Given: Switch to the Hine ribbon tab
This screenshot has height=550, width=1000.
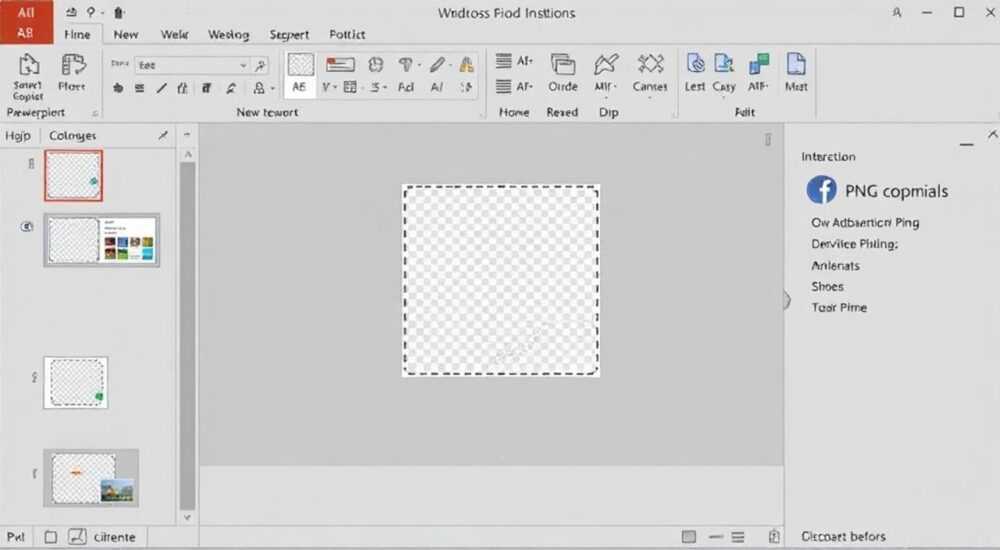Looking at the screenshot, I should pos(77,34).
